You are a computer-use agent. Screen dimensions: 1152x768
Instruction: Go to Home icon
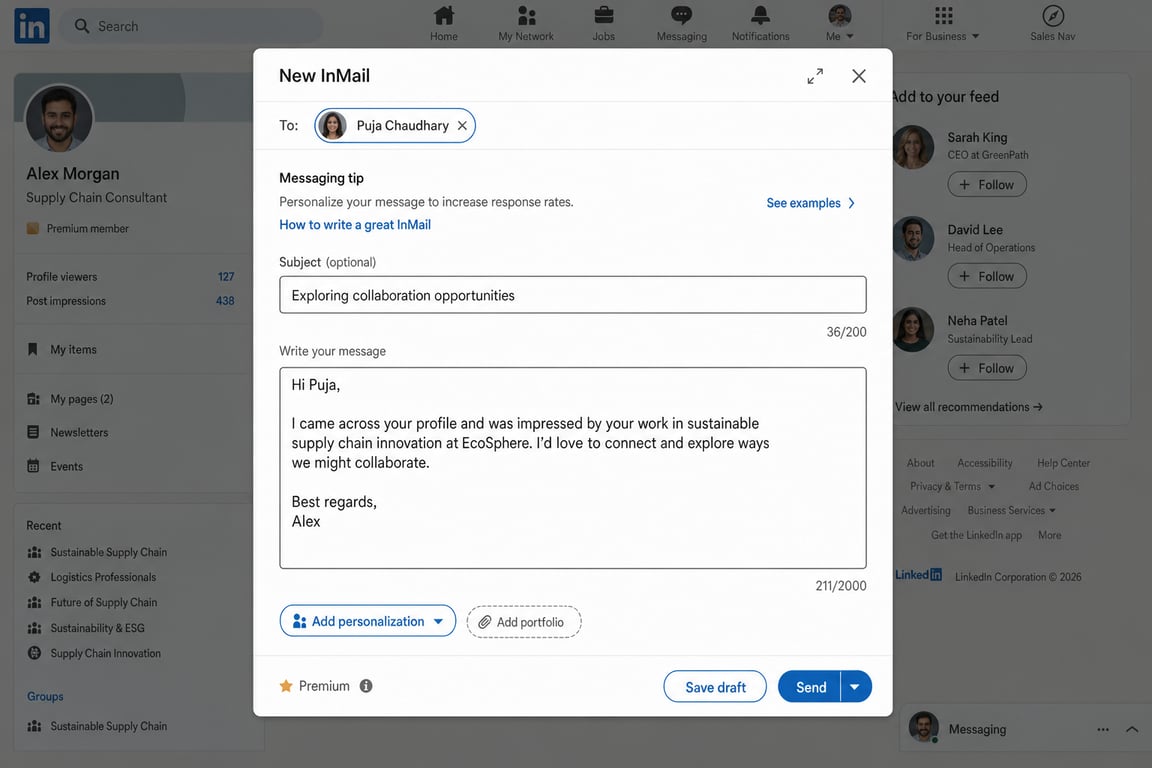click(444, 15)
